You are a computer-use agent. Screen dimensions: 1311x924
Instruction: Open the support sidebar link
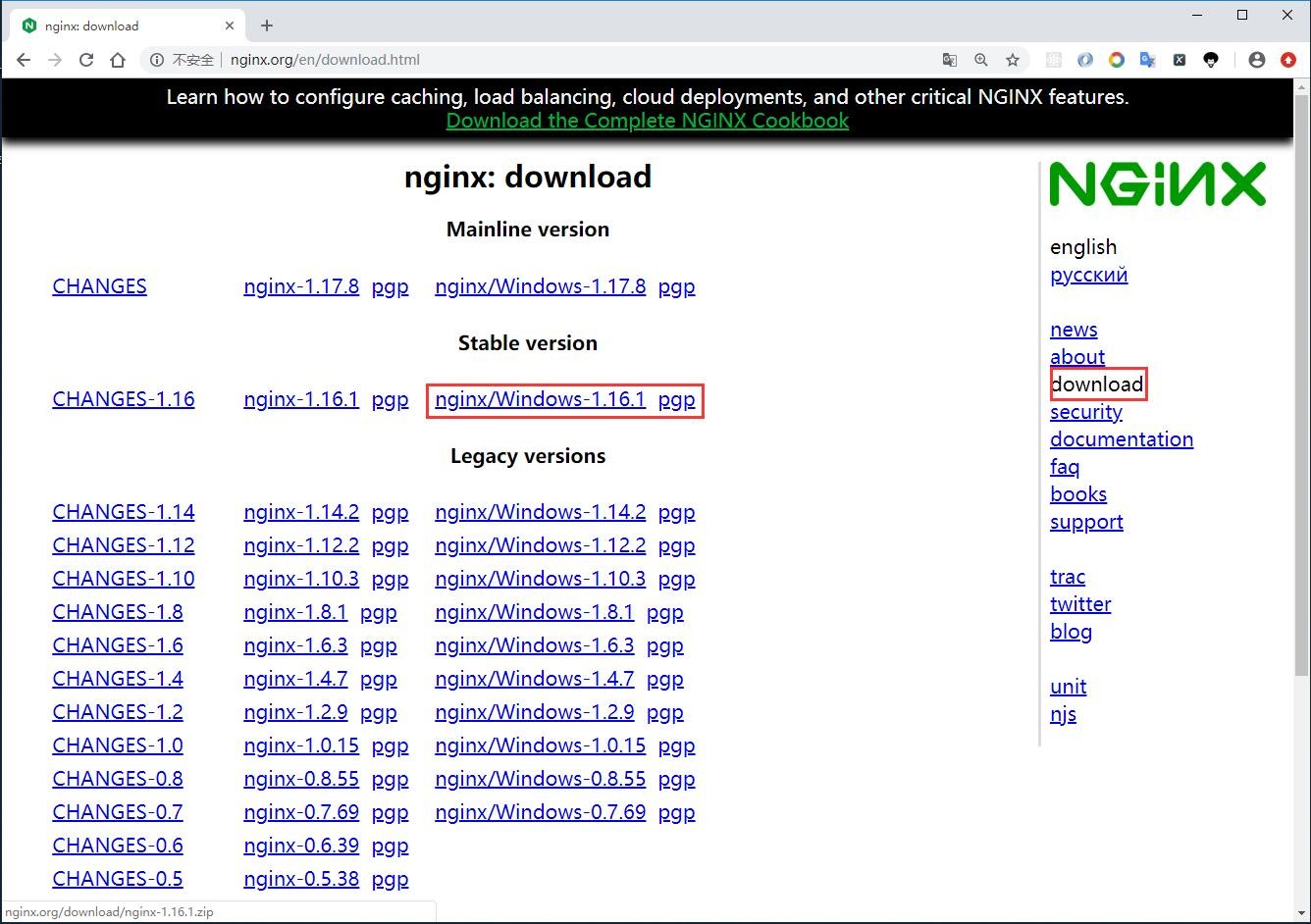tap(1086, 522)
